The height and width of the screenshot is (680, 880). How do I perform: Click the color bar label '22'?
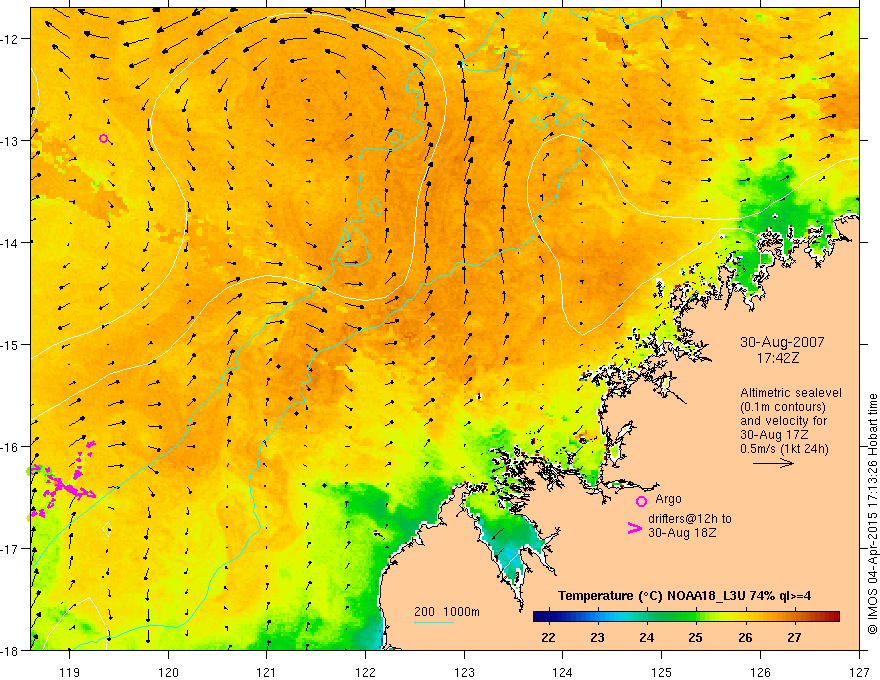click(x=548, y=637)
